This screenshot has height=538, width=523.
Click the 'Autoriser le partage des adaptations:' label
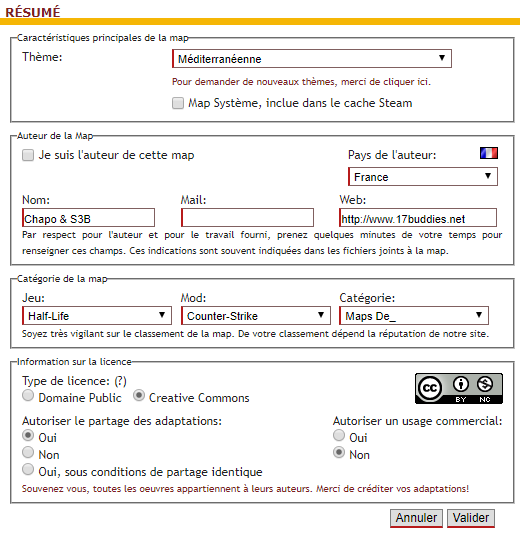tap(122, 421)
